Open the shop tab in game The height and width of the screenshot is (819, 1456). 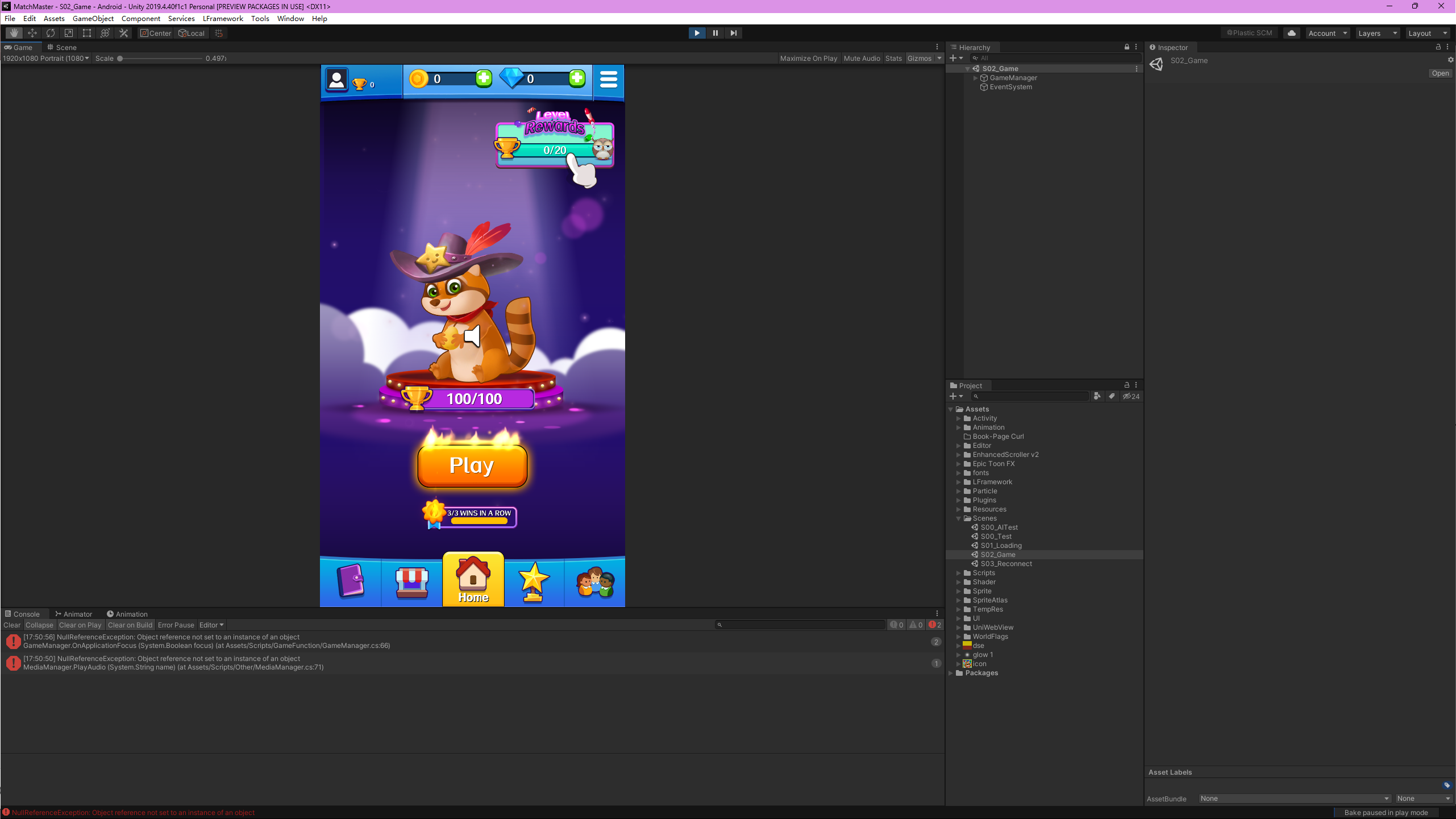(412, 581)
